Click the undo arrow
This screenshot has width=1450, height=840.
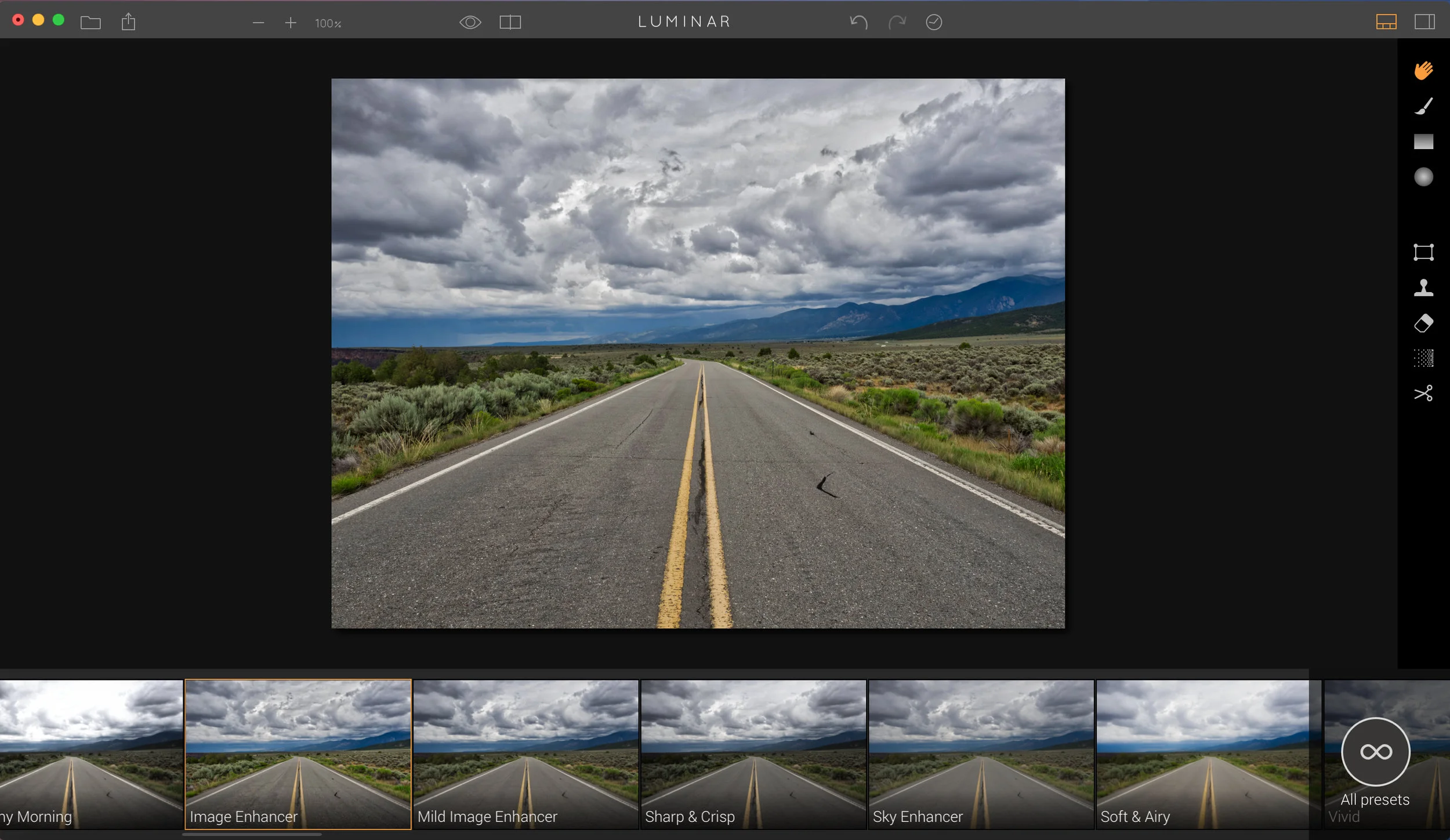(858, 23)
